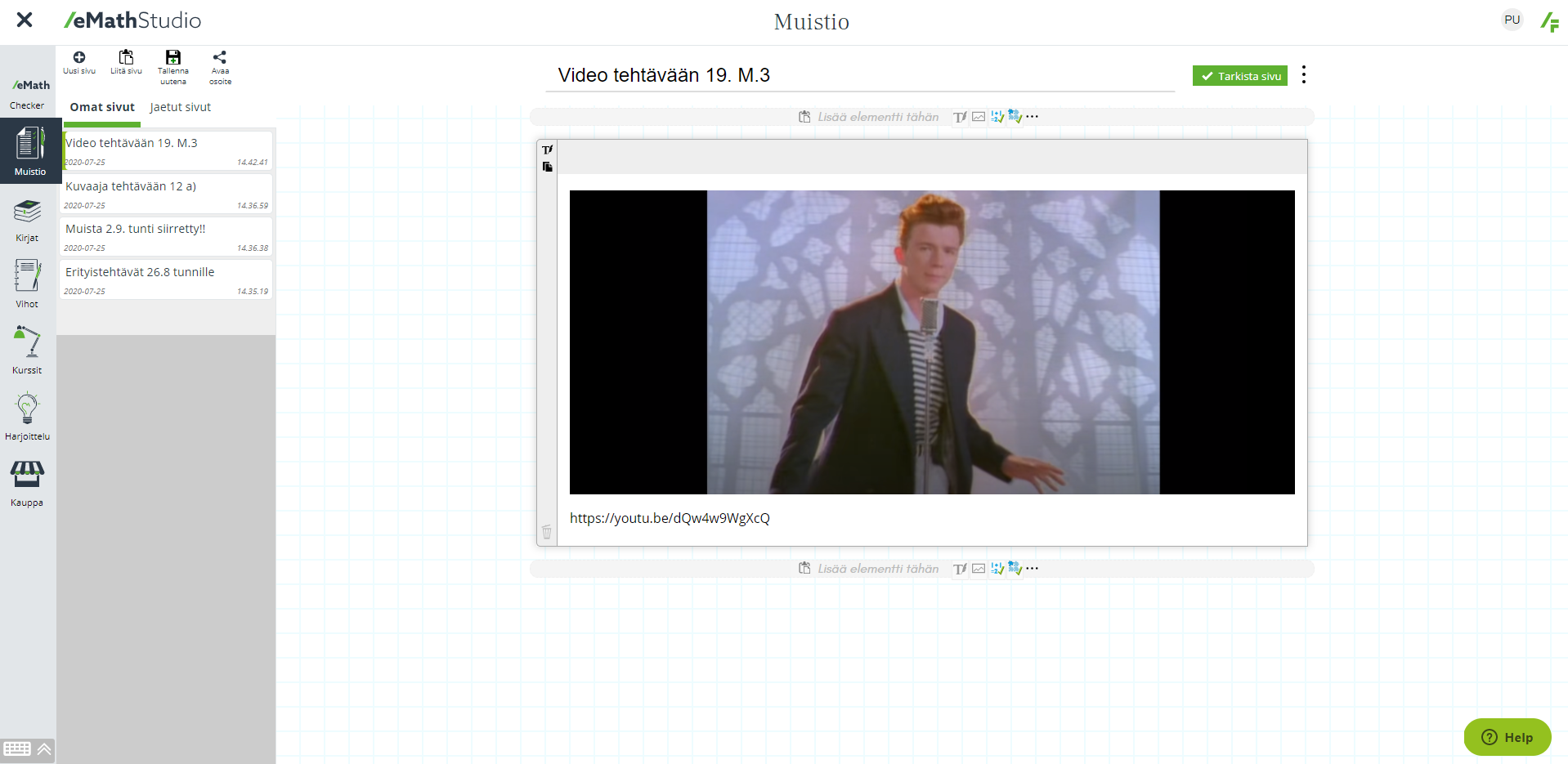
Task: Edit the page title field
Action: point(860,75)
